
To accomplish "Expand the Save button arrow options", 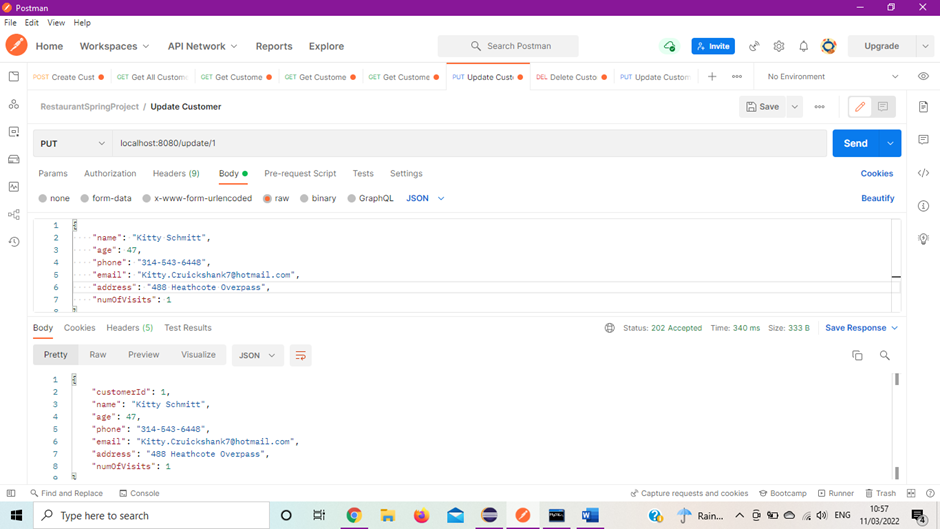I will click(x=794, y=107).
